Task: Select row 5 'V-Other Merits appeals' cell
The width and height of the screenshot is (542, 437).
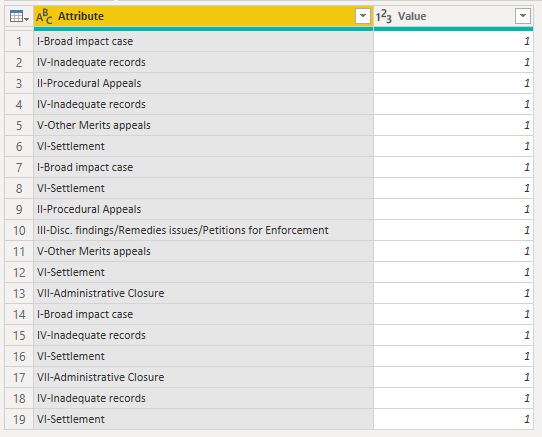Action: tap(204, 125)
